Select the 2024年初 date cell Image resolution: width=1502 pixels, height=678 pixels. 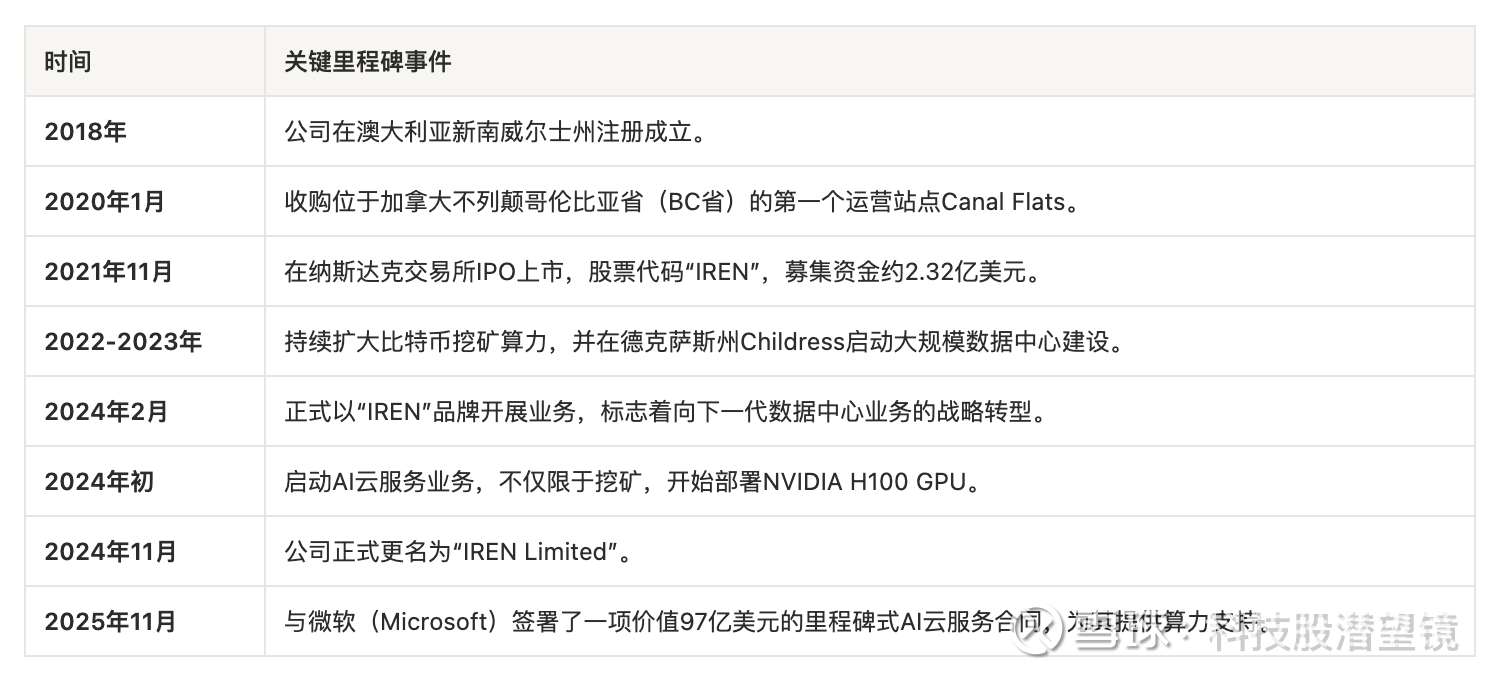click(99, 482)
